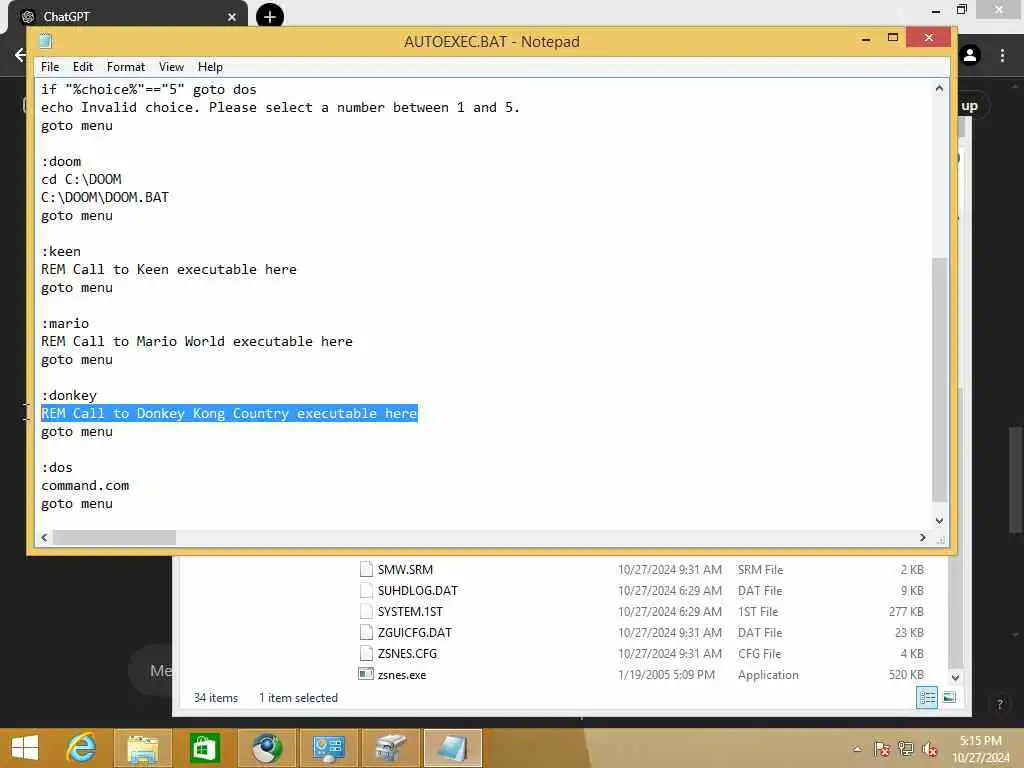Click the 'if "%choice%"=="5" goto dos' line
The width and height of the screenshot is (1024, 768).
tap(149, 89)
